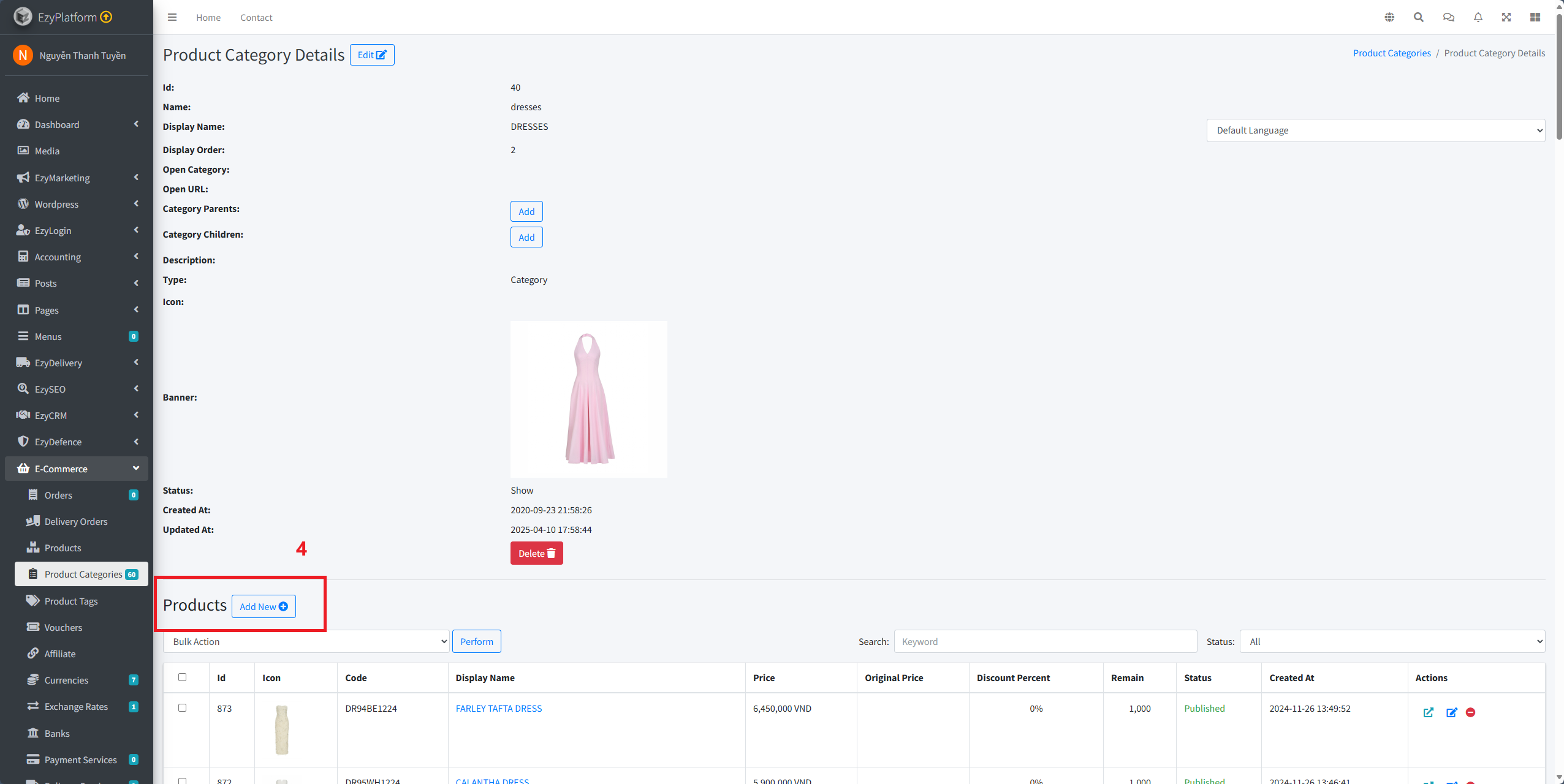The height and width of the screenshot is (784, 1564).
Task: Open the Default Language dropdown
Action: (x=1375, y=130)
